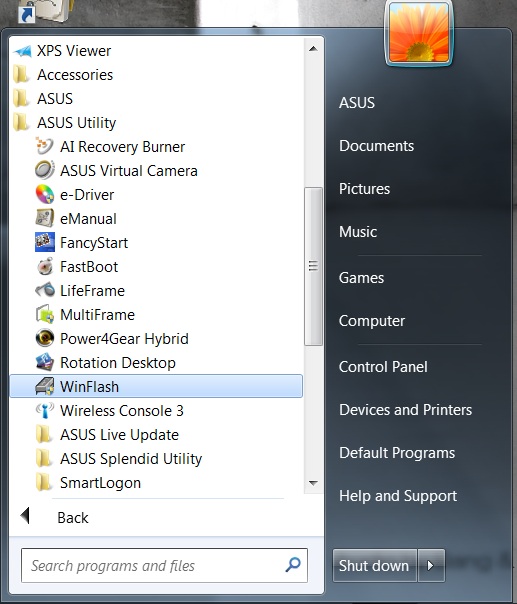Open the AI Recovery Burner icon
Viewport: 517px width, 604px height.
point(44,146)
